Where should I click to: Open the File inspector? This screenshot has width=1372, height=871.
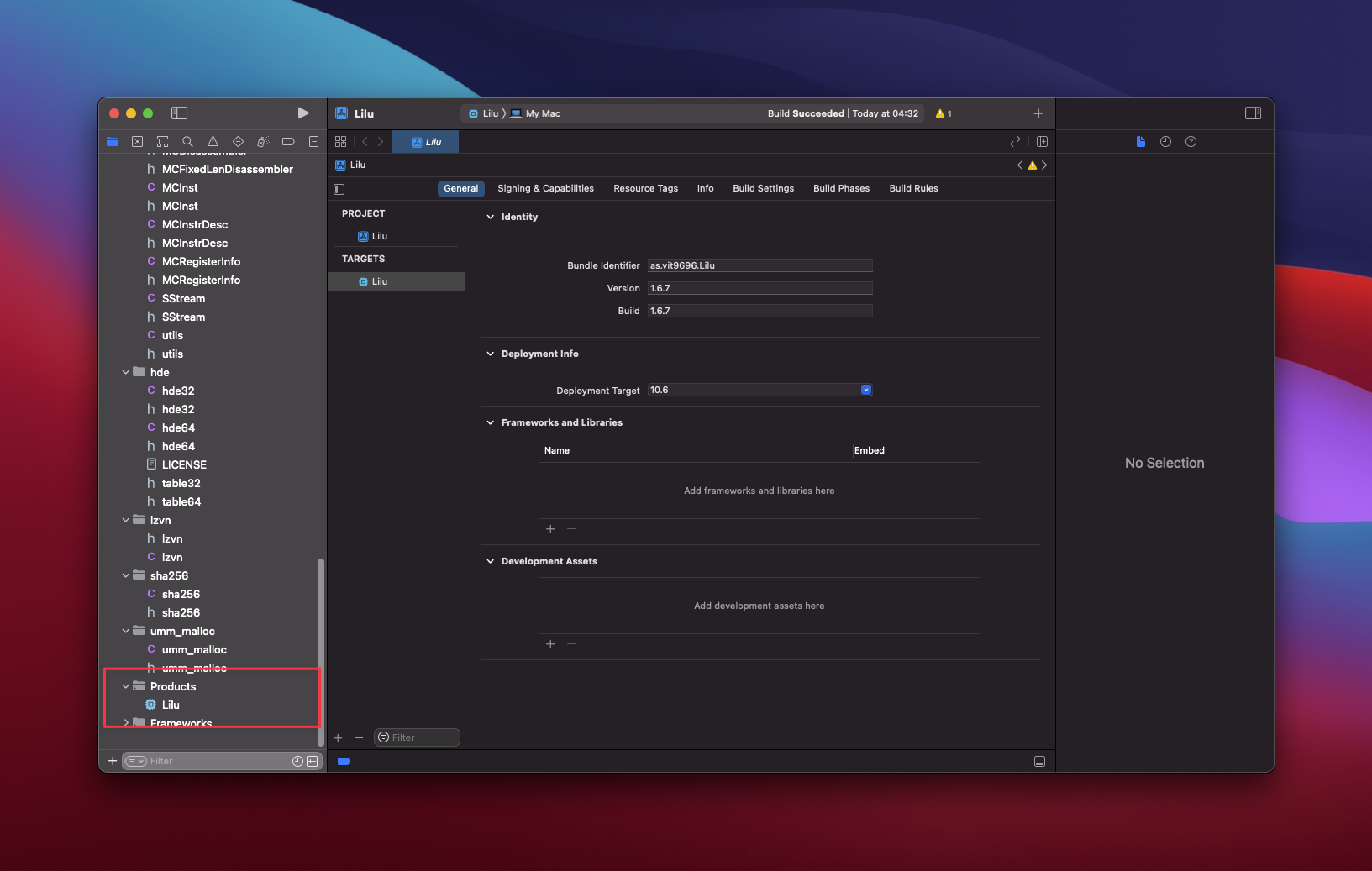point(1140,142)
